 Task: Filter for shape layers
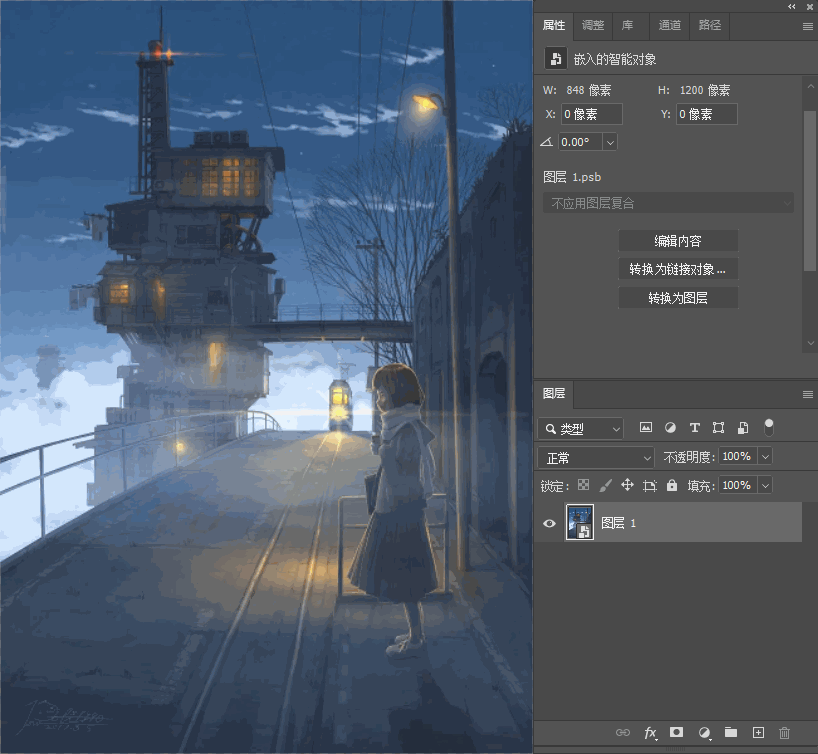(718, 428)
